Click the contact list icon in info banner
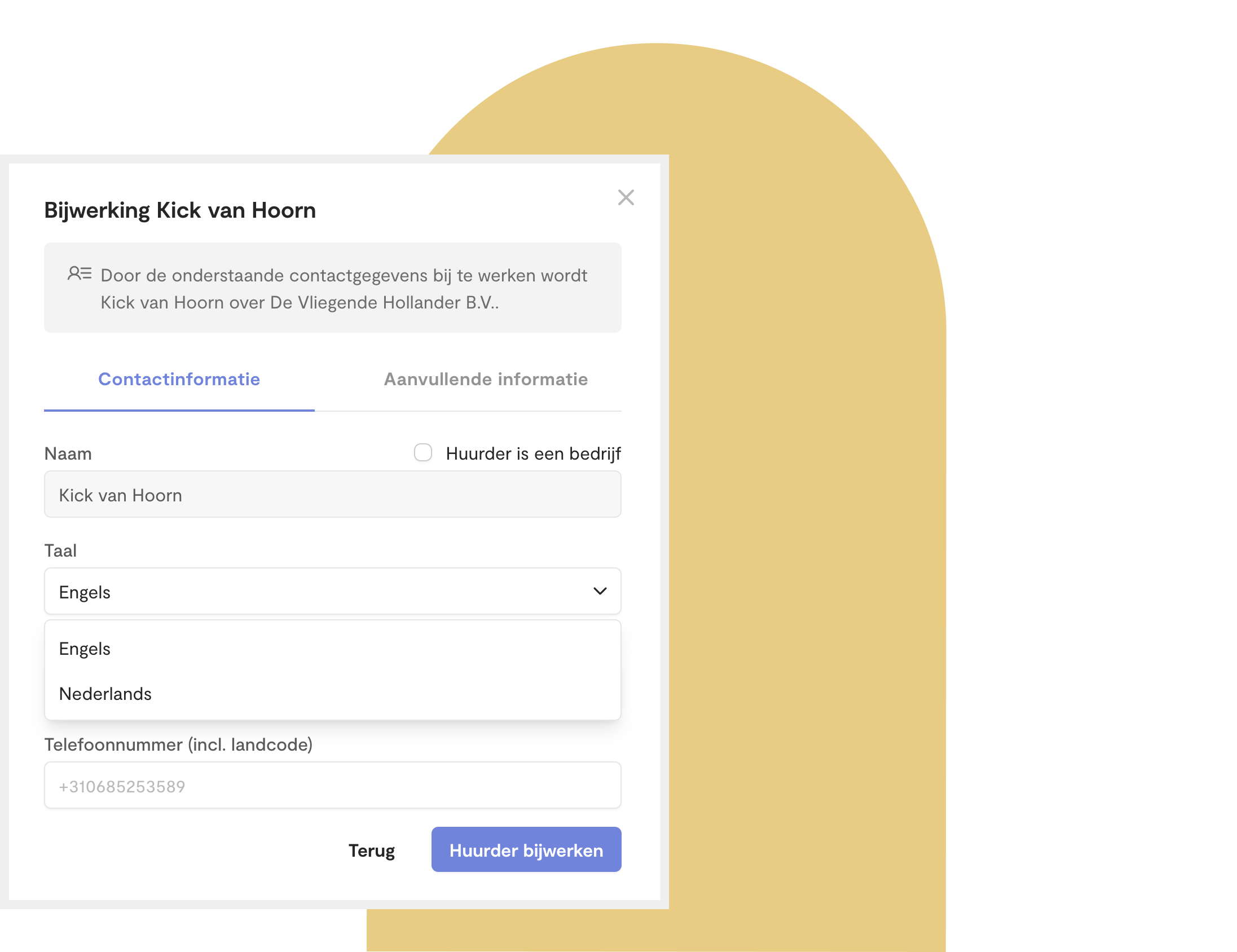This screenshot has height=952, width=1237. pyautogui.click(x=80, y=274)
